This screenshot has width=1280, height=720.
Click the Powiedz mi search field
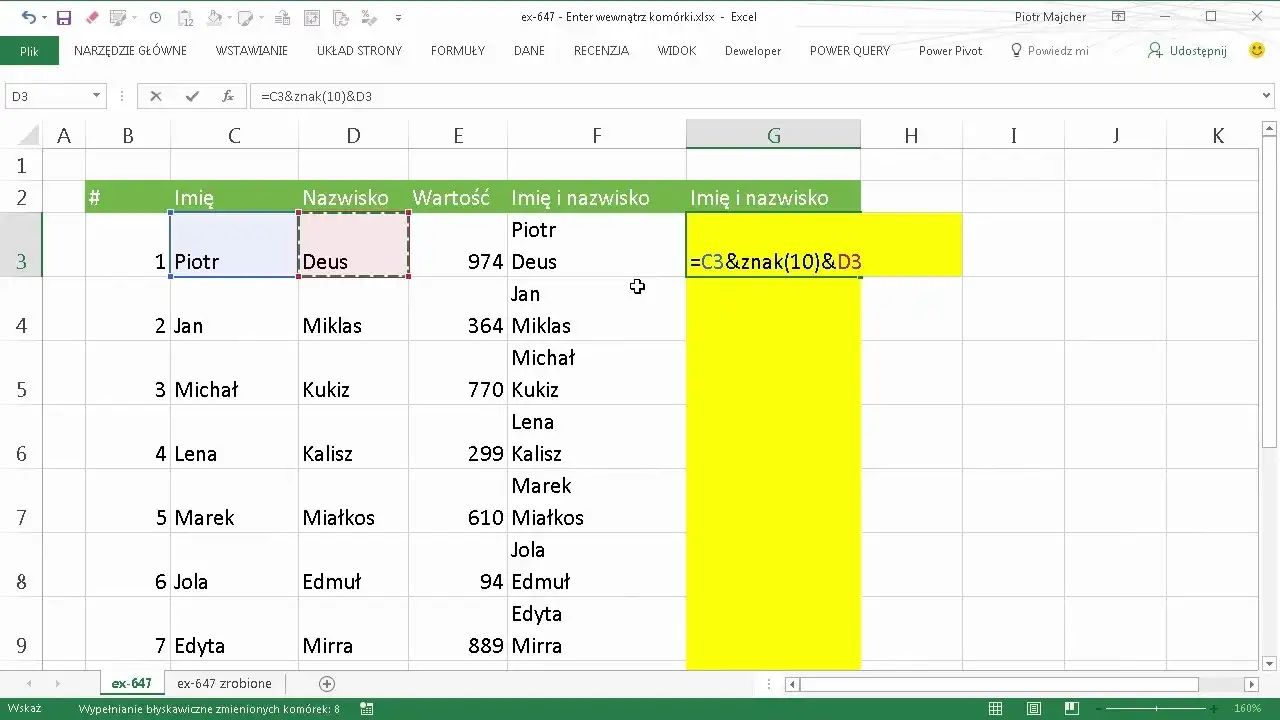point(1050,51)
